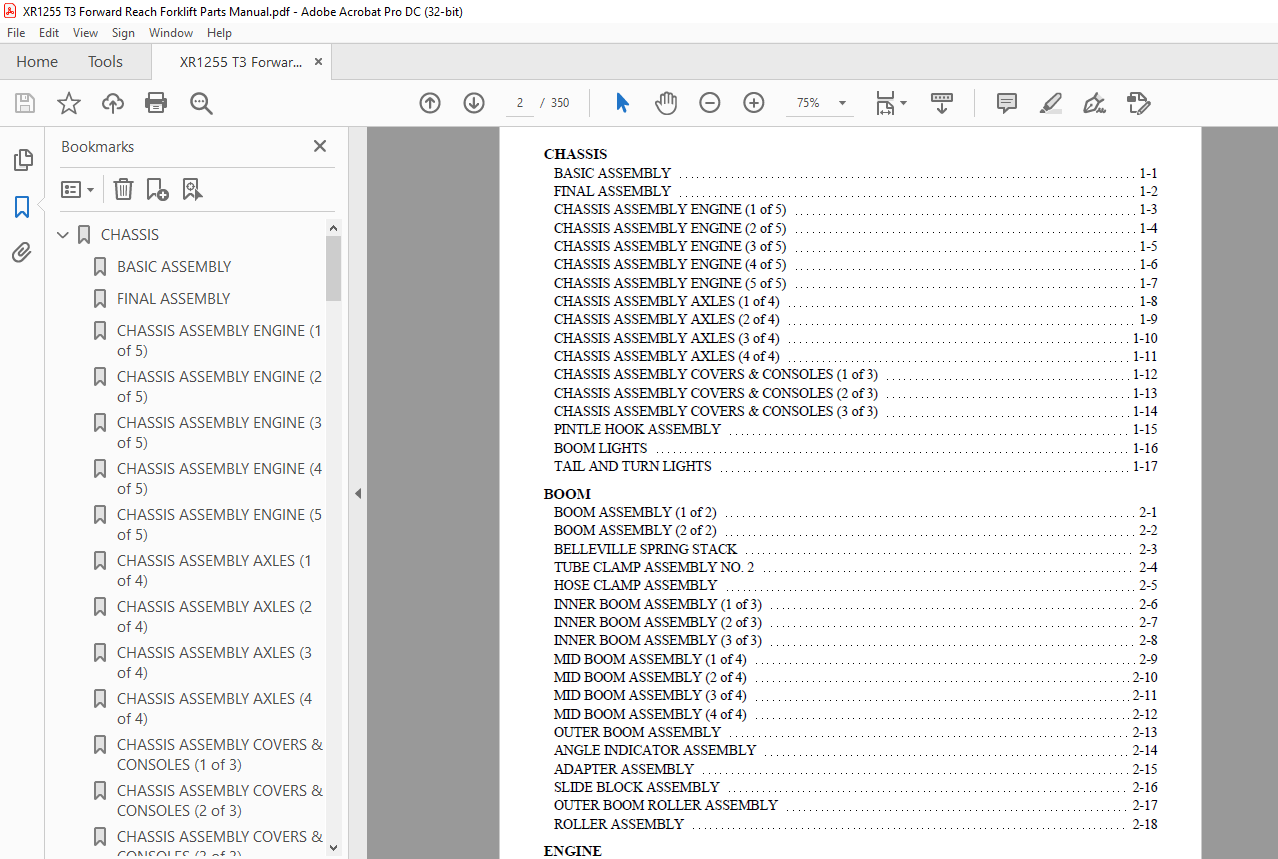The width and height of the screenshot is (1278, 859).
Task: Open the Window menu
Action: click(171, 33)
